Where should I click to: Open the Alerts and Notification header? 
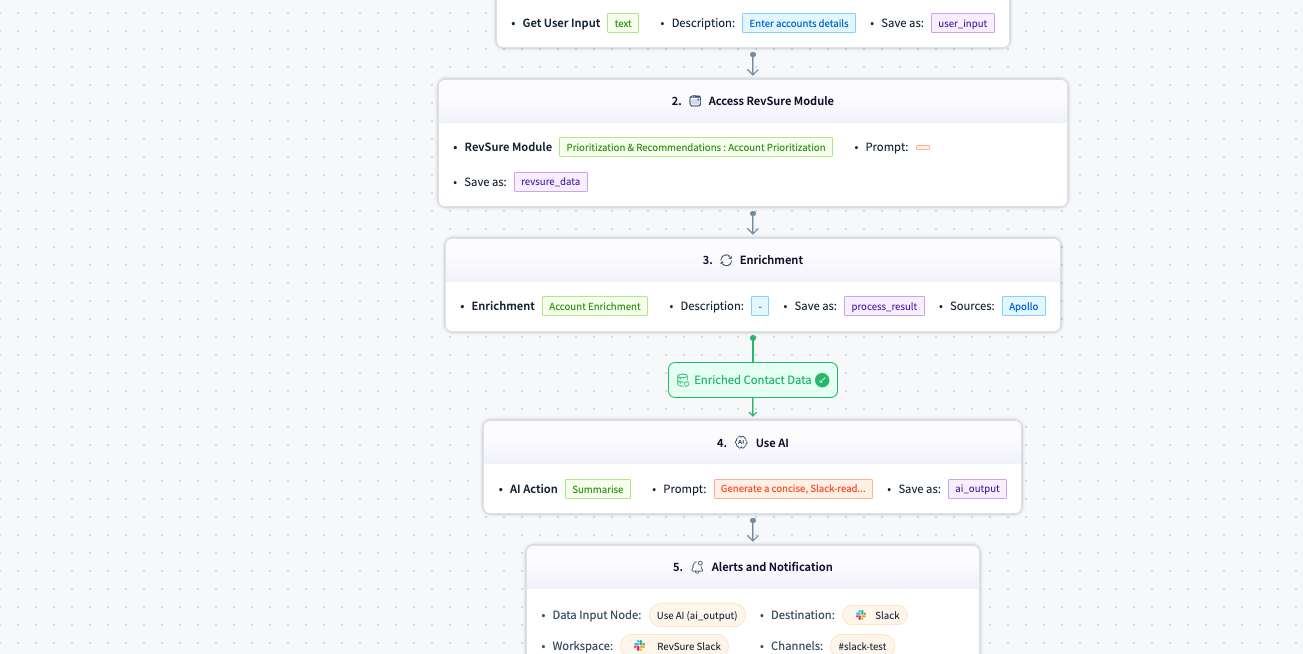coord(753,567)
